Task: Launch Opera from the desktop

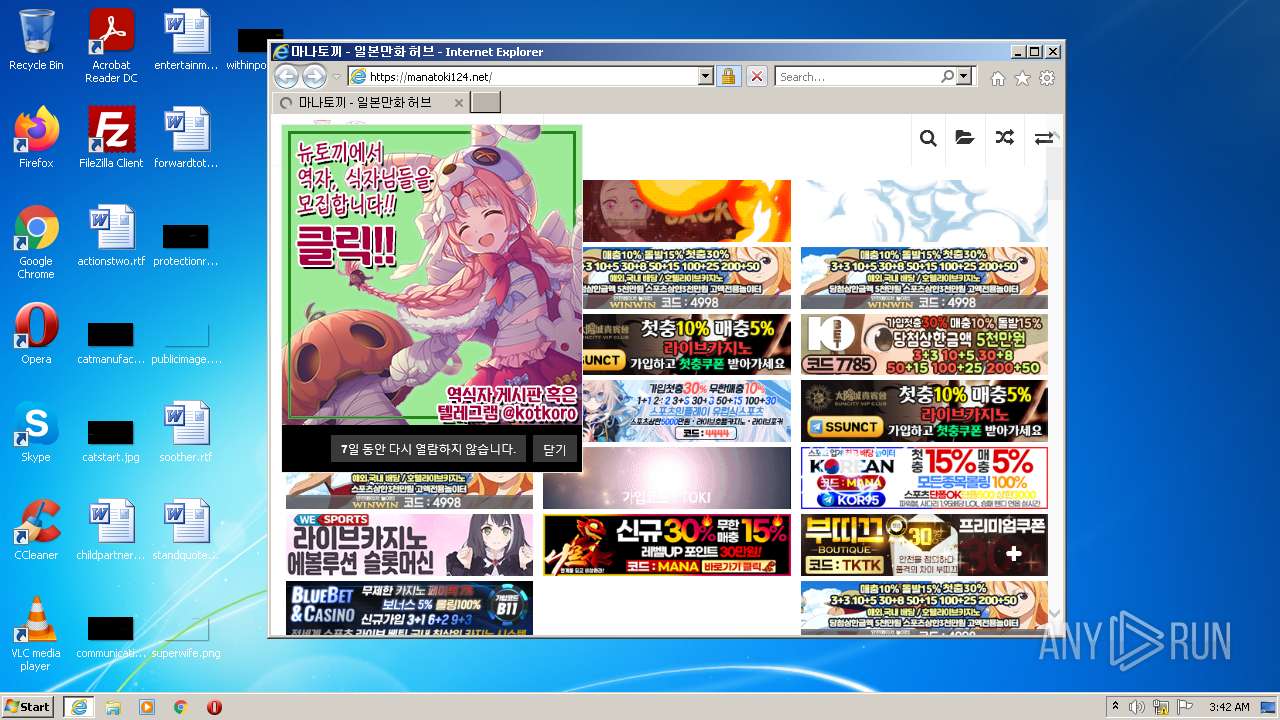Action: click(x=36, y=334)
